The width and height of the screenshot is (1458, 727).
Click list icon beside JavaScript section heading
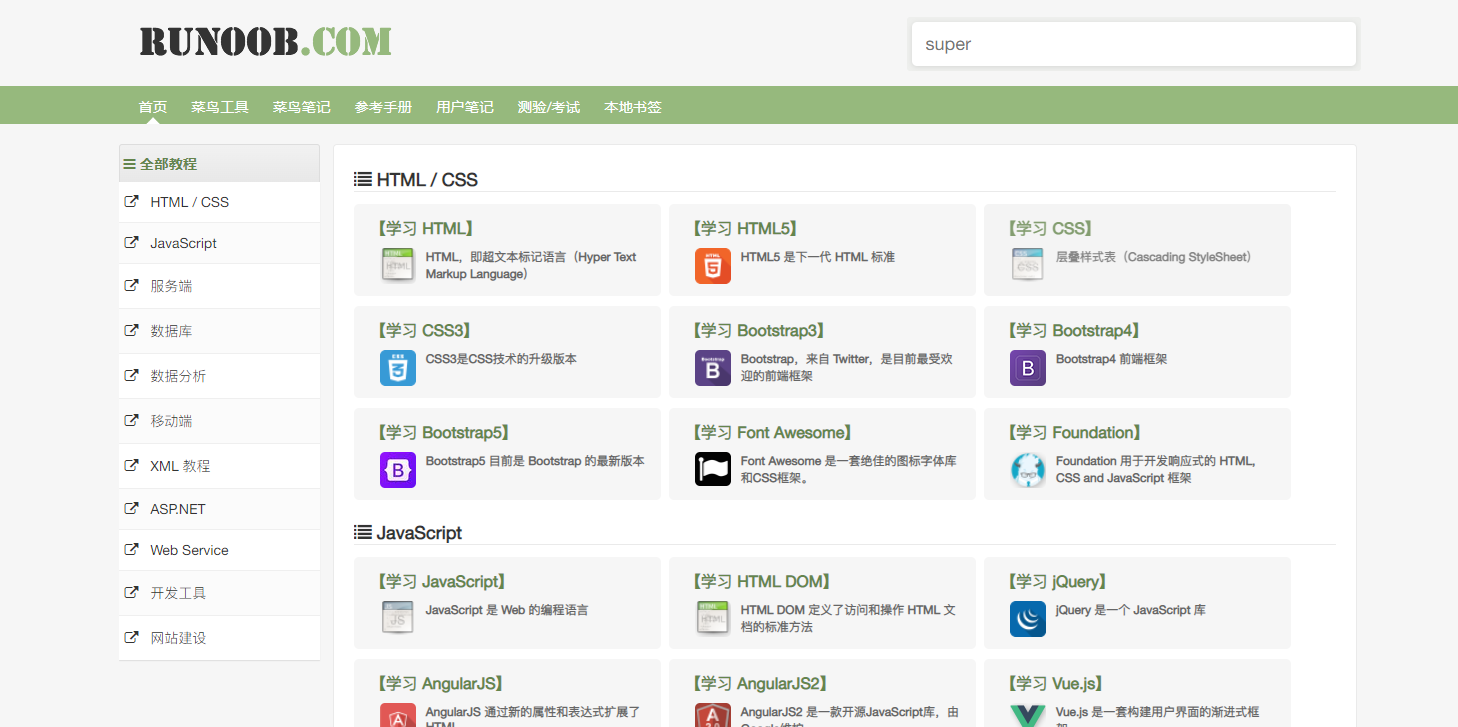pyautogui.click(x=363, y=533)
